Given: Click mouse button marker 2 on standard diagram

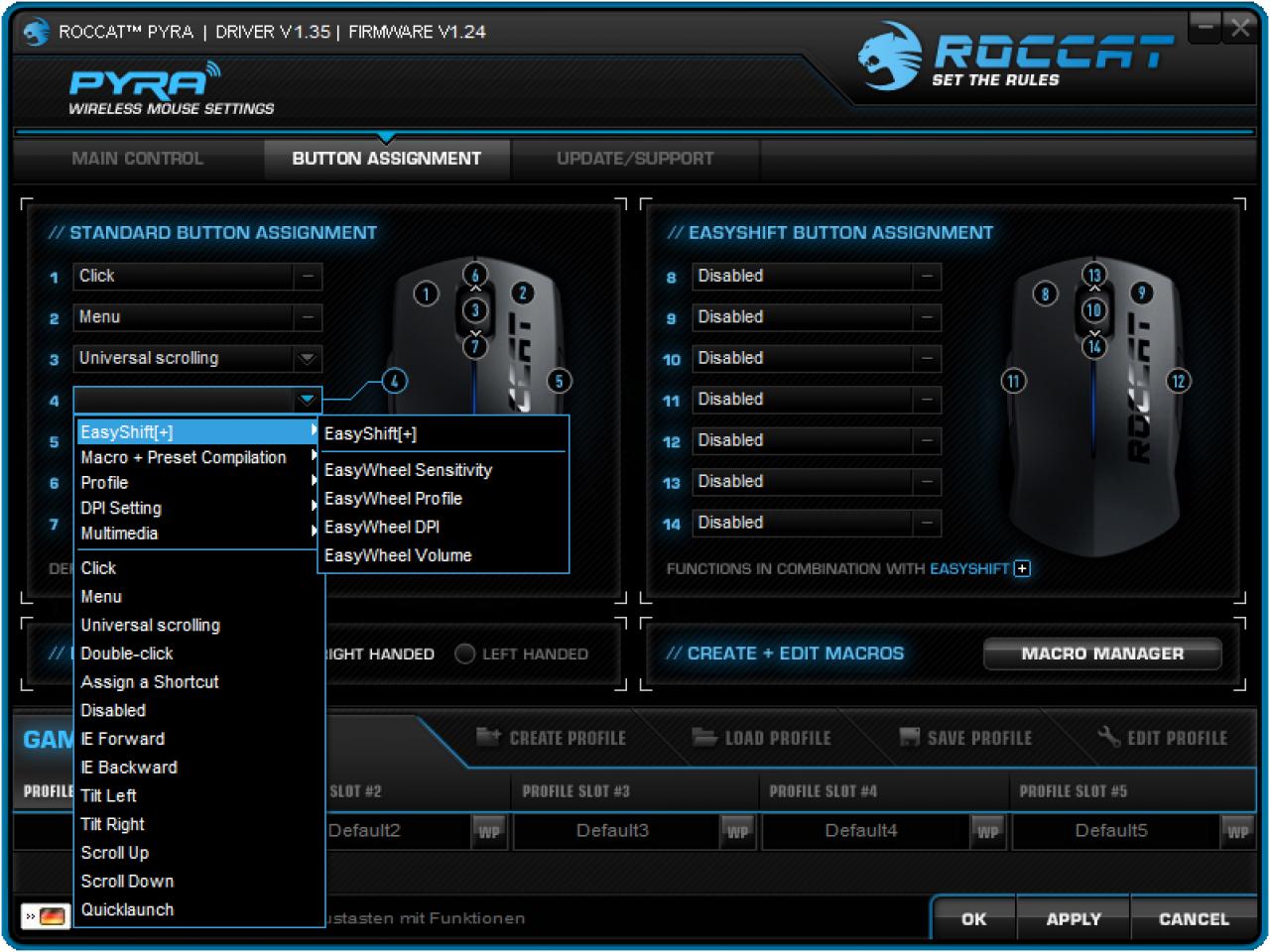Looking at the screenshot, I should tap(523, 293).
